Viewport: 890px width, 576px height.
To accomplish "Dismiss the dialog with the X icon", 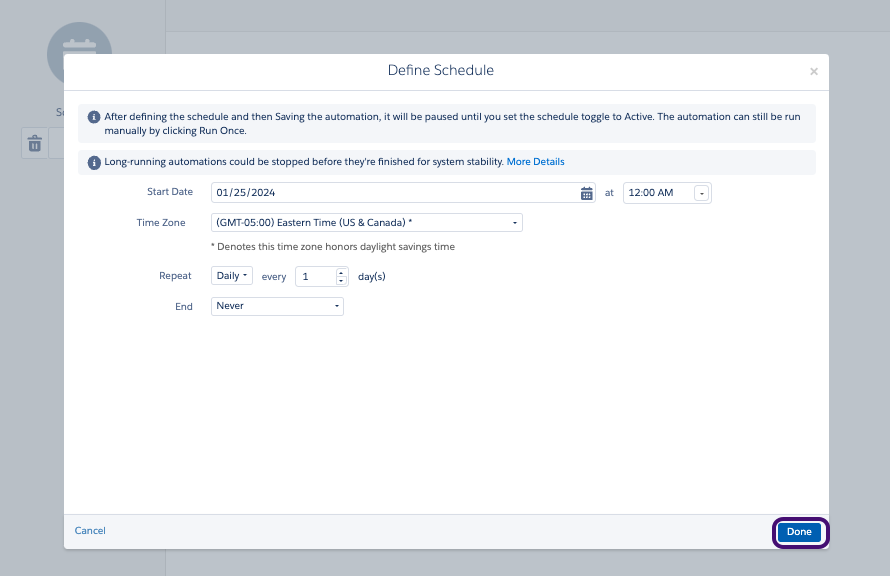I will point(813,71).
